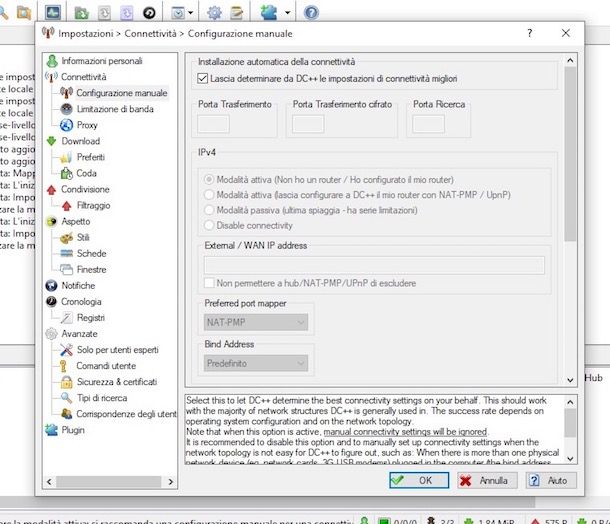Viewport: 610px width, 524px height.
Task: Select Connettività in the settings tree
Action: click(83, 77)
